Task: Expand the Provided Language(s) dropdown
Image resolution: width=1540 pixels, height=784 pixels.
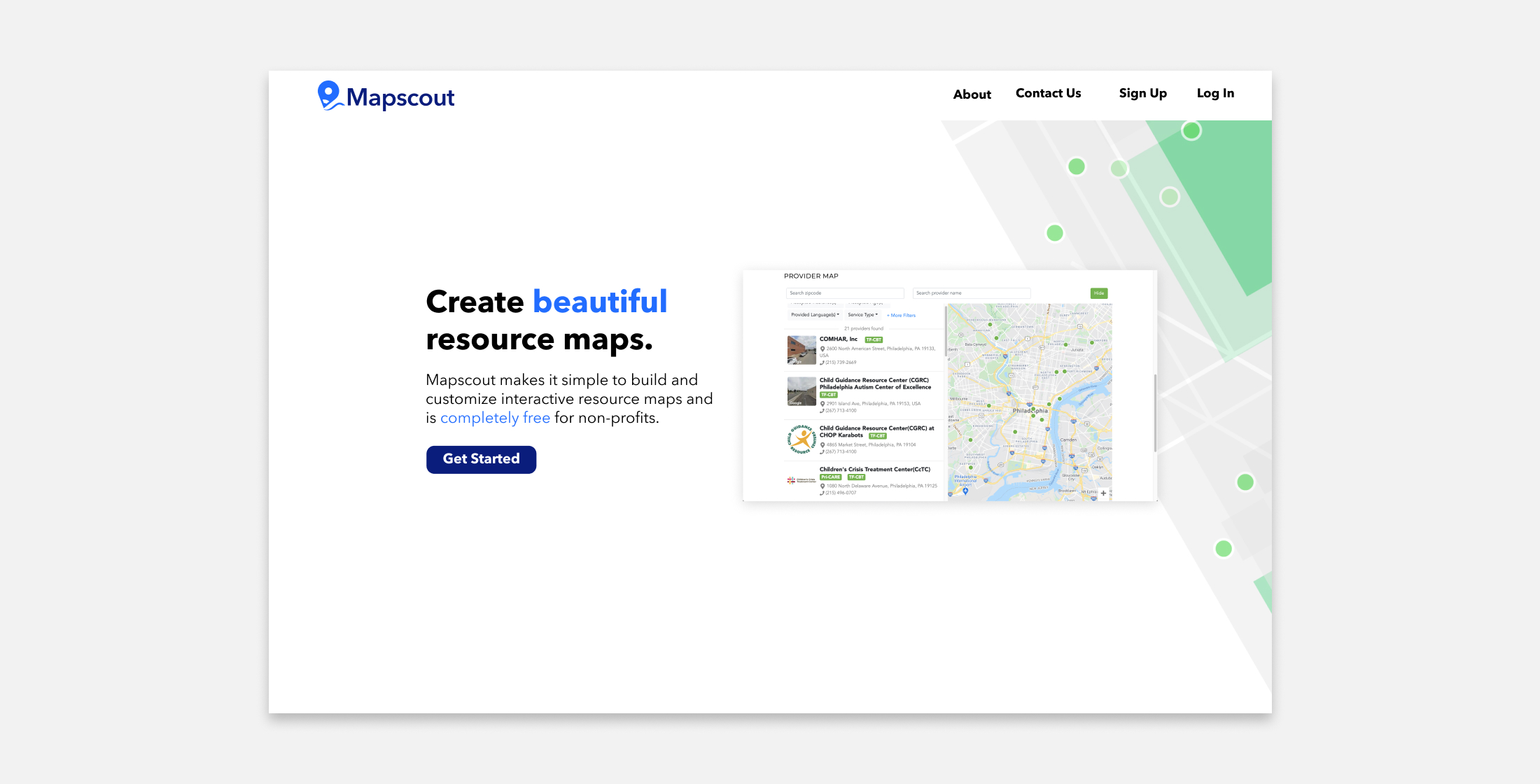Action: 815,315
